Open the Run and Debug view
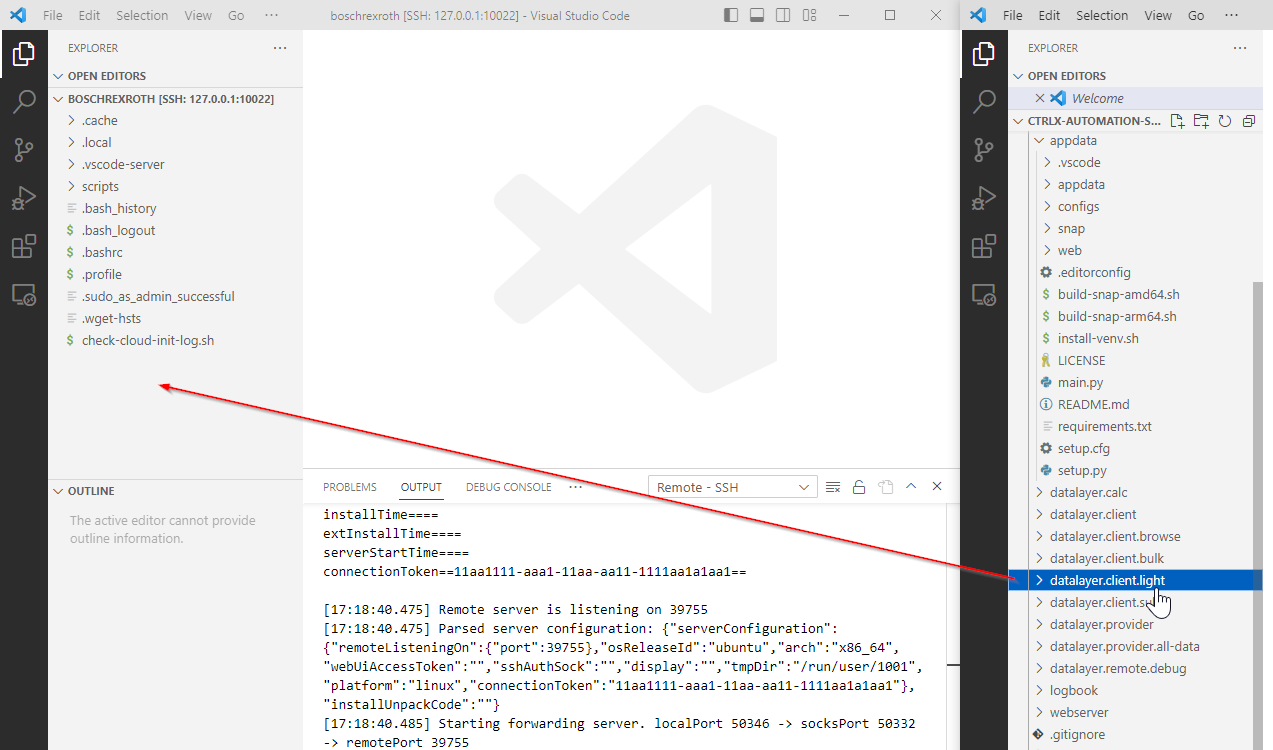The height and width of the screenshot is (750, 1273). pyautogui.click(x=24, y=197)
